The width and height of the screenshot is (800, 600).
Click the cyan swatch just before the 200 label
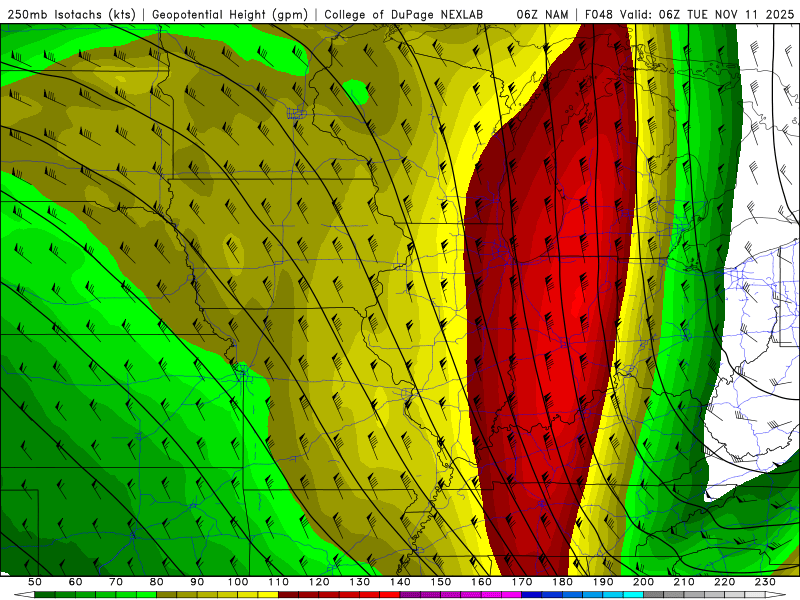point(634,595)
